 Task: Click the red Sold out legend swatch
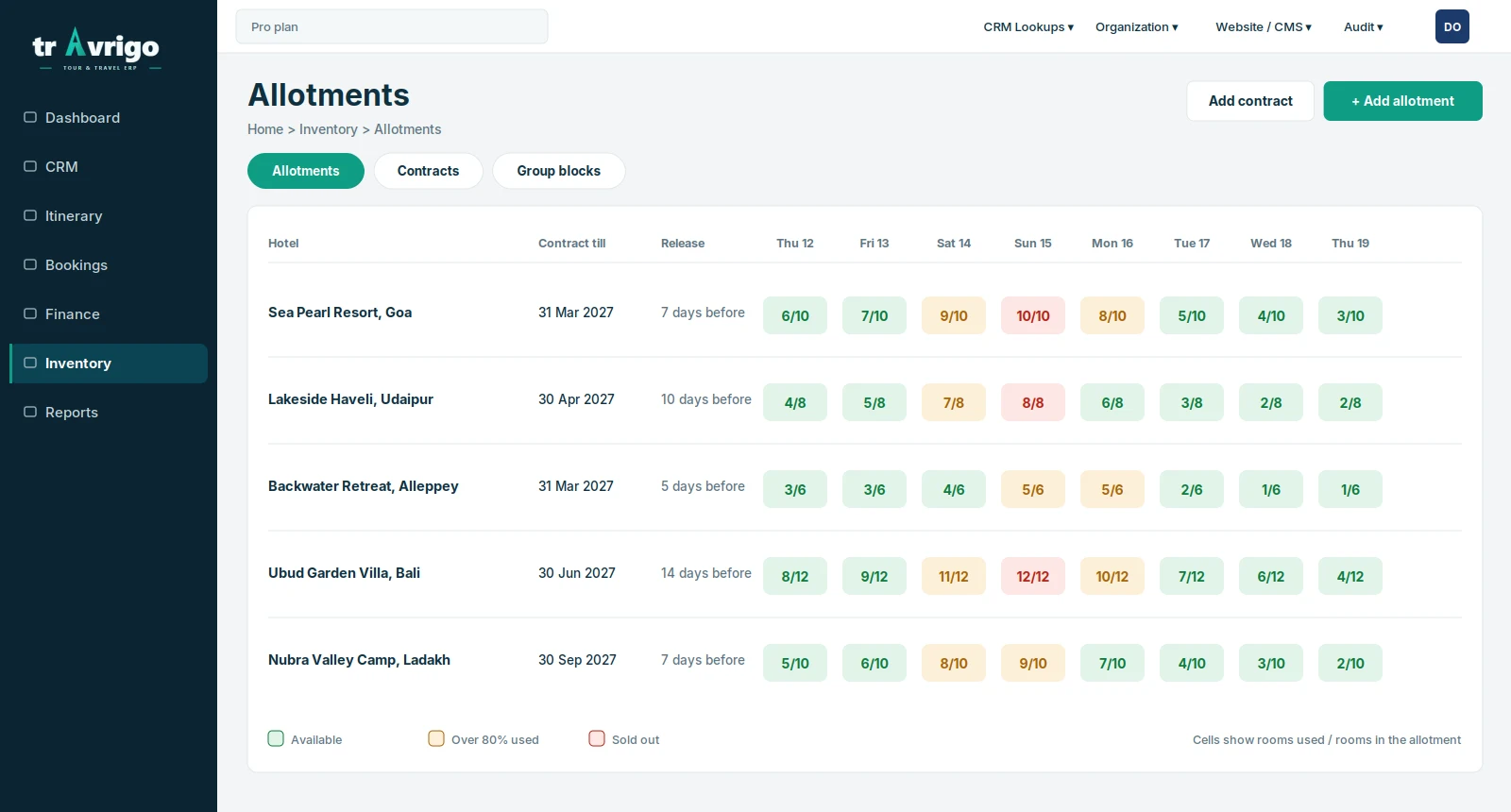click(x=597, y=738)
